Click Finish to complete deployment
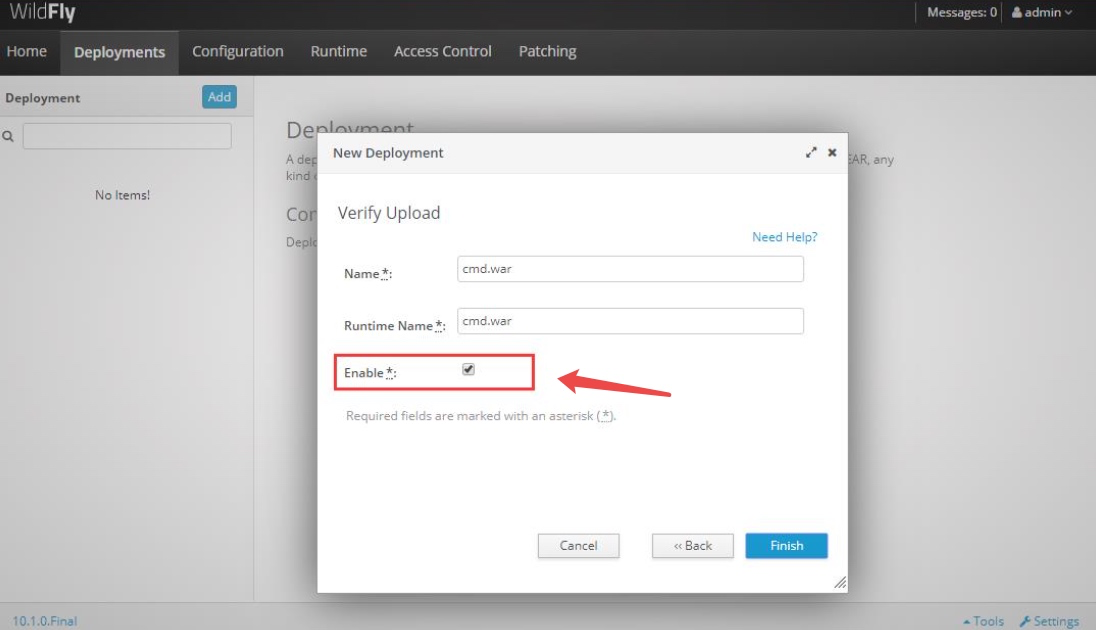 (786, 545)
